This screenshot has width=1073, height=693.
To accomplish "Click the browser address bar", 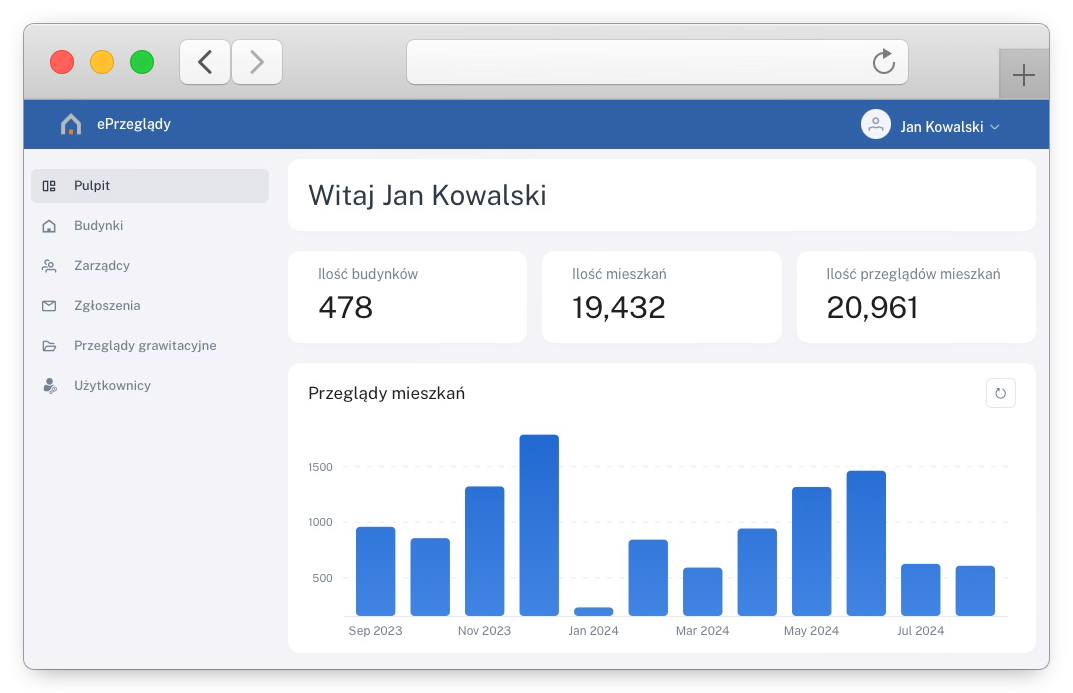I will pyautogui.click(x=640, y=62).
